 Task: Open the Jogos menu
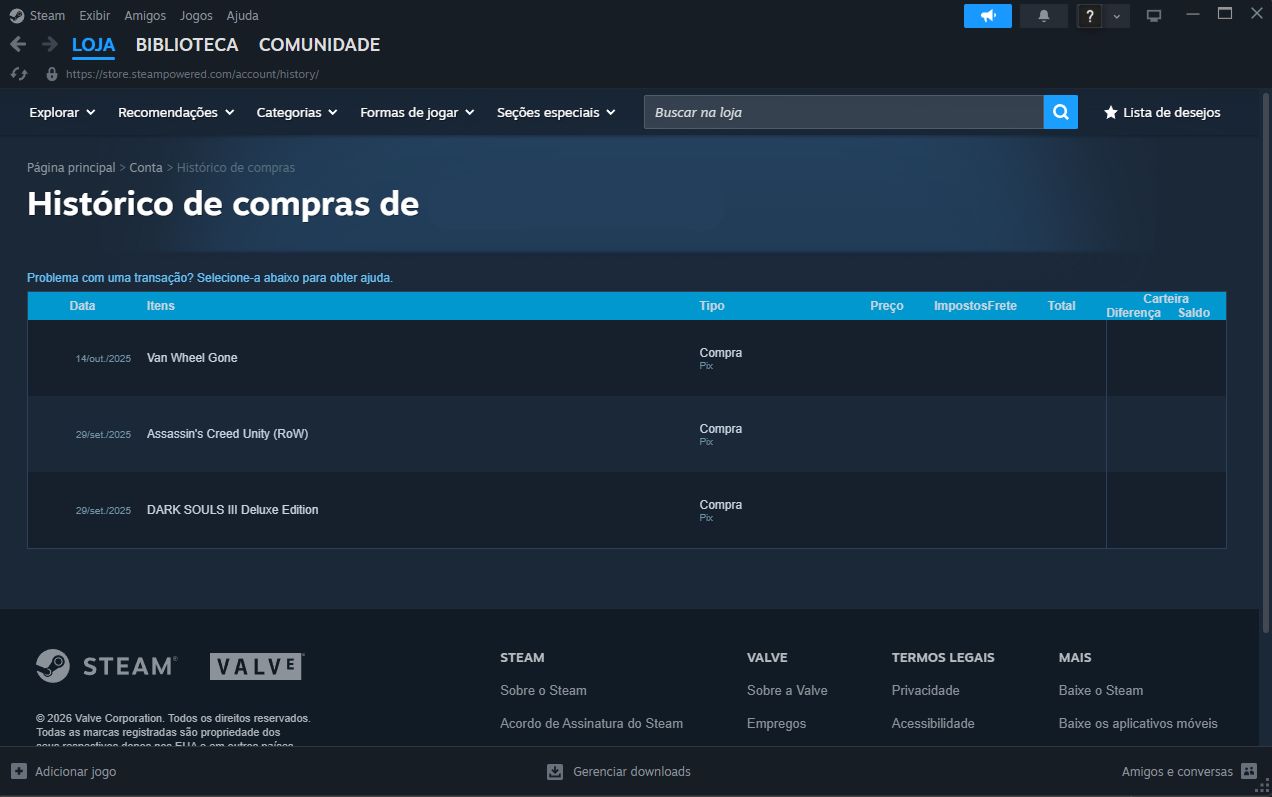[x=196, y=16]
